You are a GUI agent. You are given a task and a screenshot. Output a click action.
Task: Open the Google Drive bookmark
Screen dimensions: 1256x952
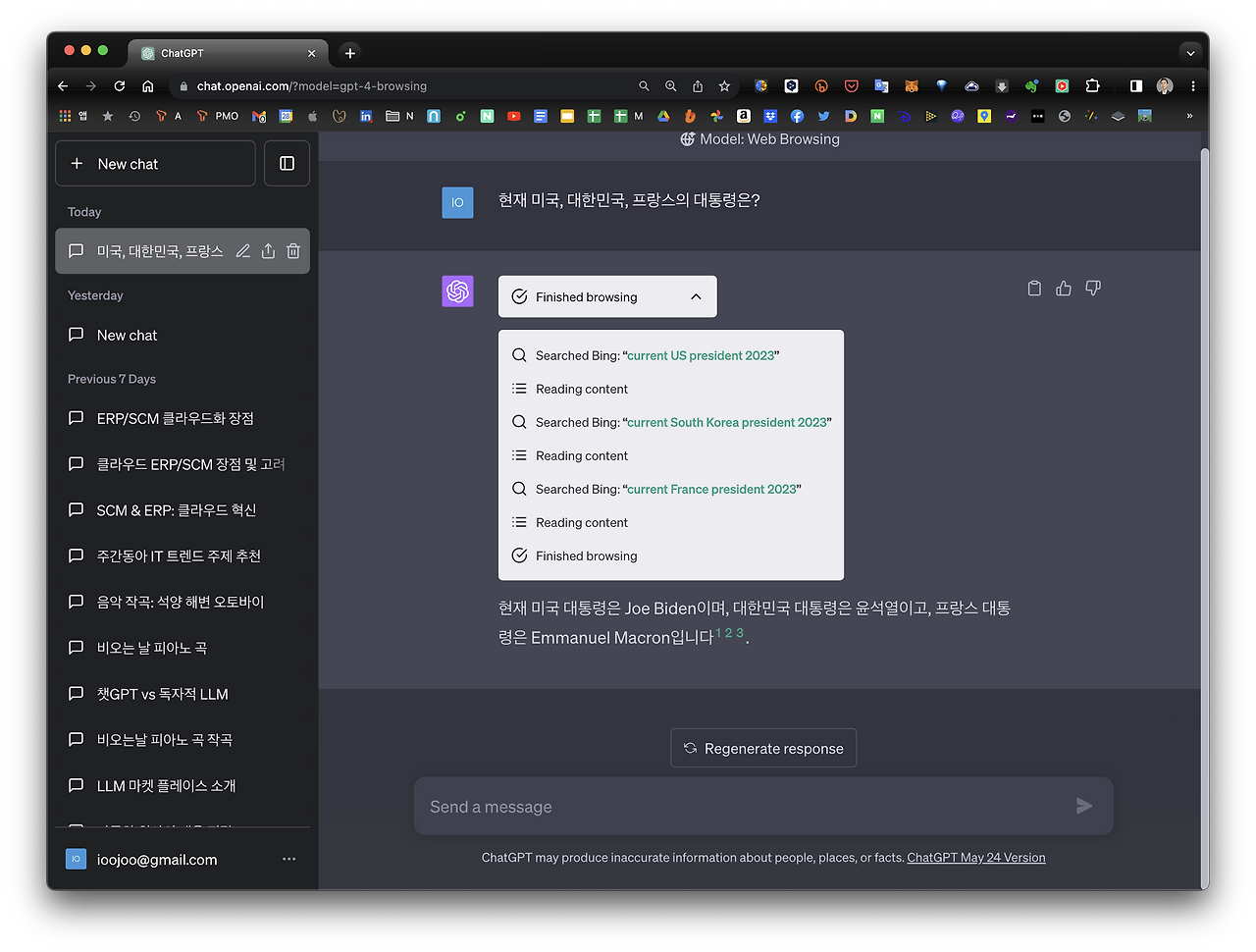click(663, 116)
